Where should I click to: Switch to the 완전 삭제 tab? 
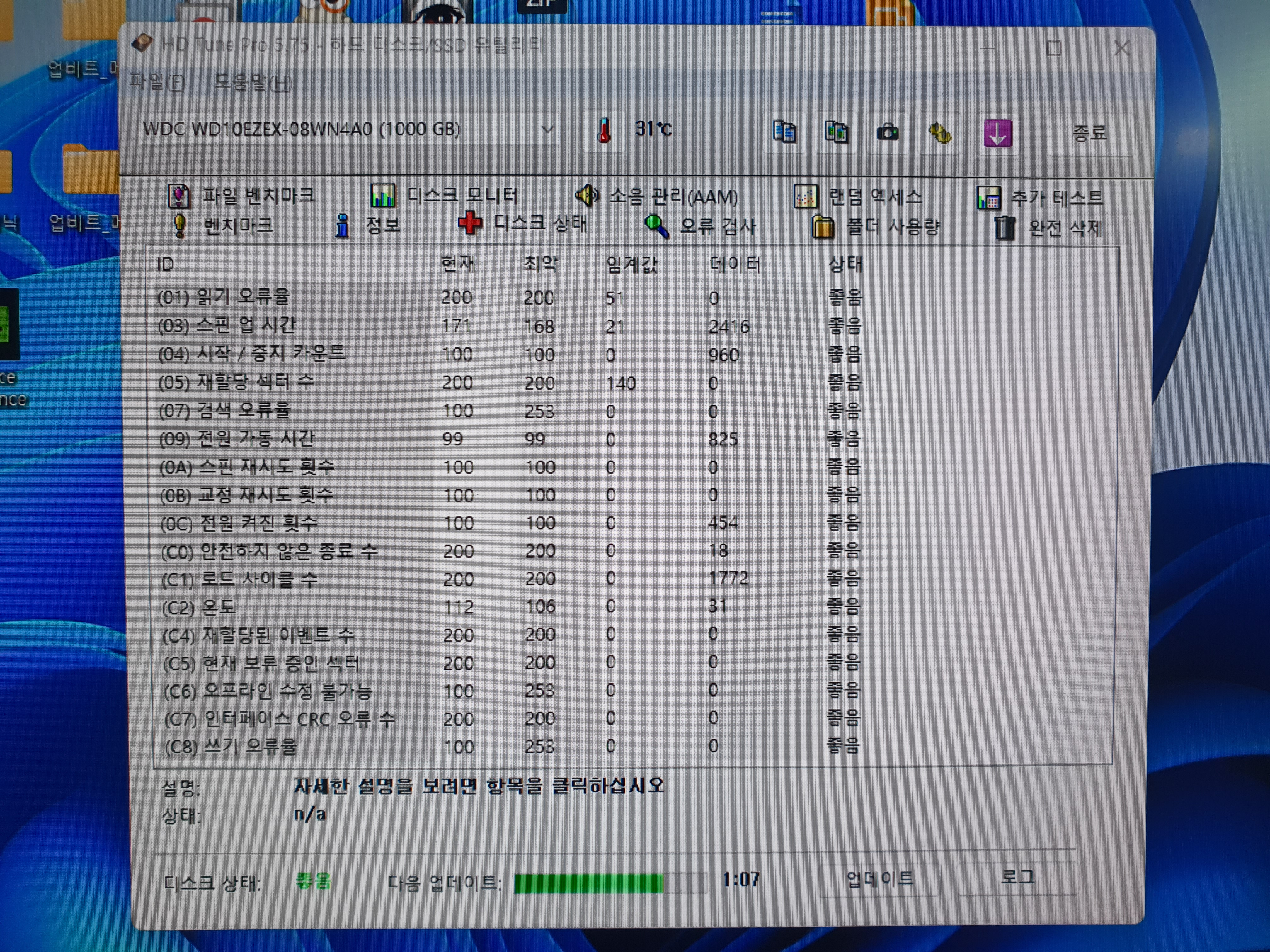[x=1048, y=228]
